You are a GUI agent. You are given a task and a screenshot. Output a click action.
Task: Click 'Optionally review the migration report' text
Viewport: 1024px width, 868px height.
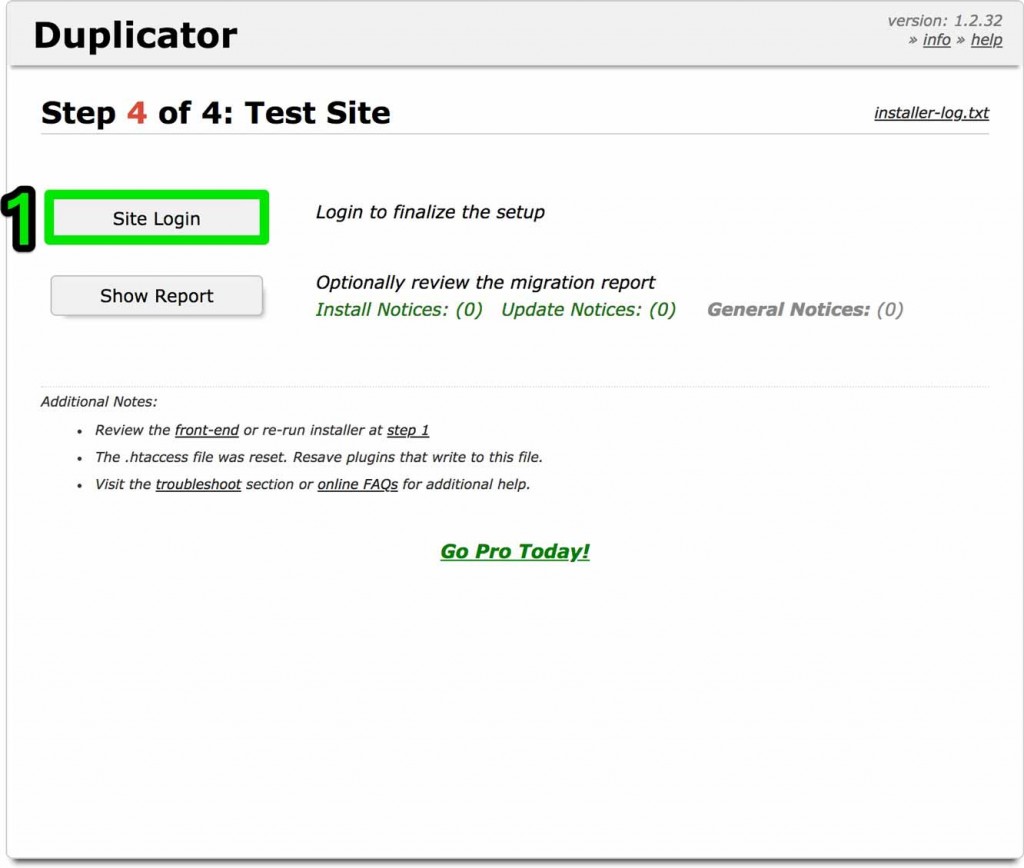[x=485, y=282]
